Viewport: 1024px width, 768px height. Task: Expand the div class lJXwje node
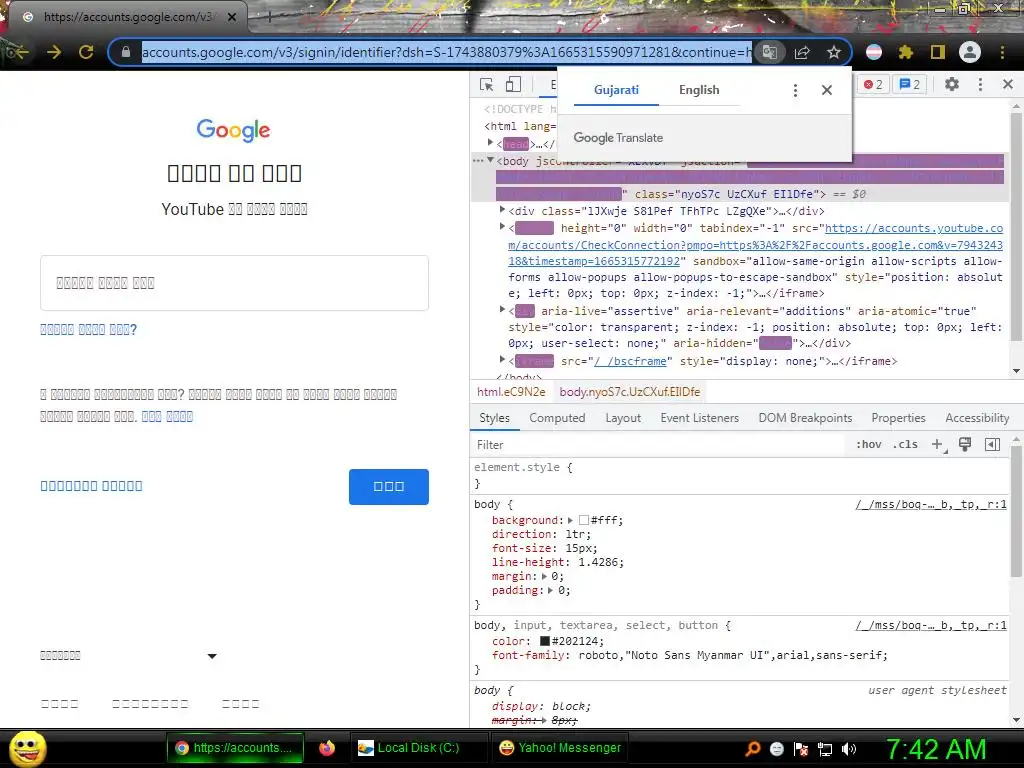click(502, 210)
